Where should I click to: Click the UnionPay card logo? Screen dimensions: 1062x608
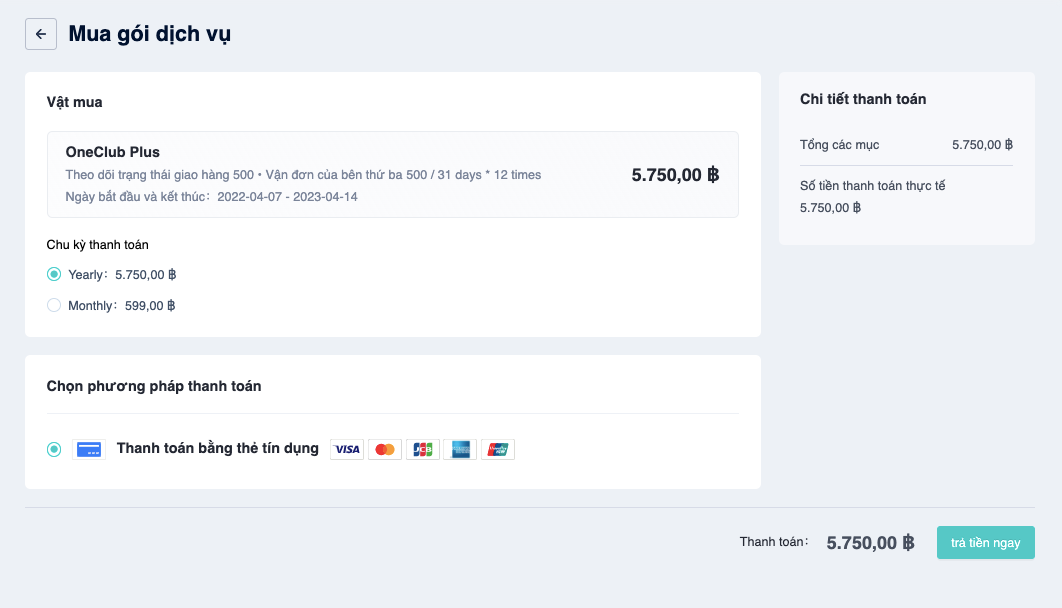pos(498,450)
